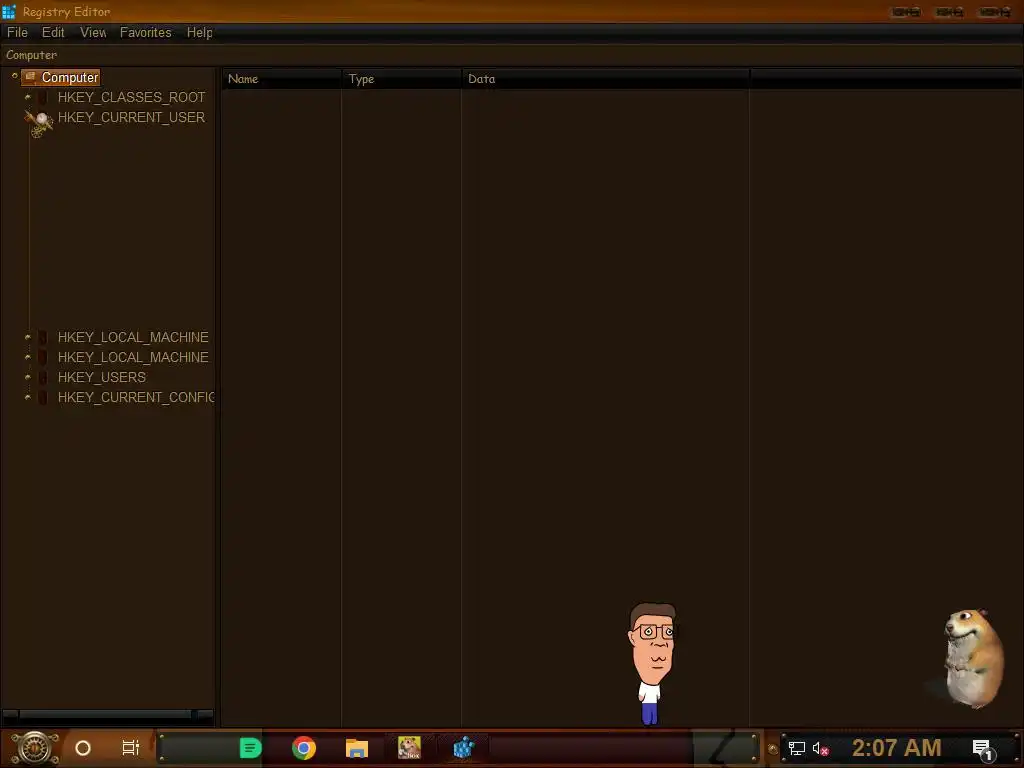Open the File menu

[17, 33]
